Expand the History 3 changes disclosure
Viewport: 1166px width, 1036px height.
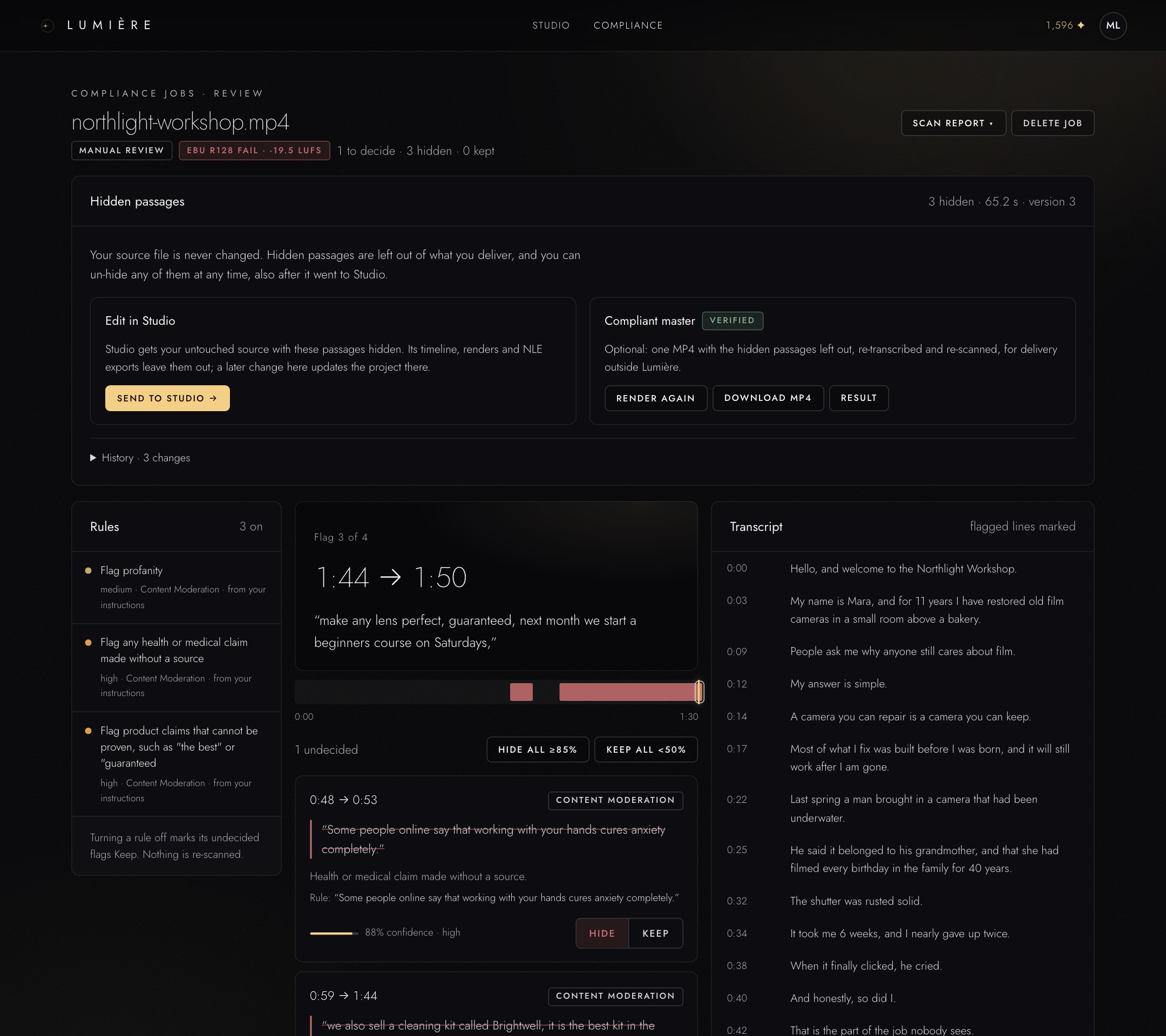[140, 458]
